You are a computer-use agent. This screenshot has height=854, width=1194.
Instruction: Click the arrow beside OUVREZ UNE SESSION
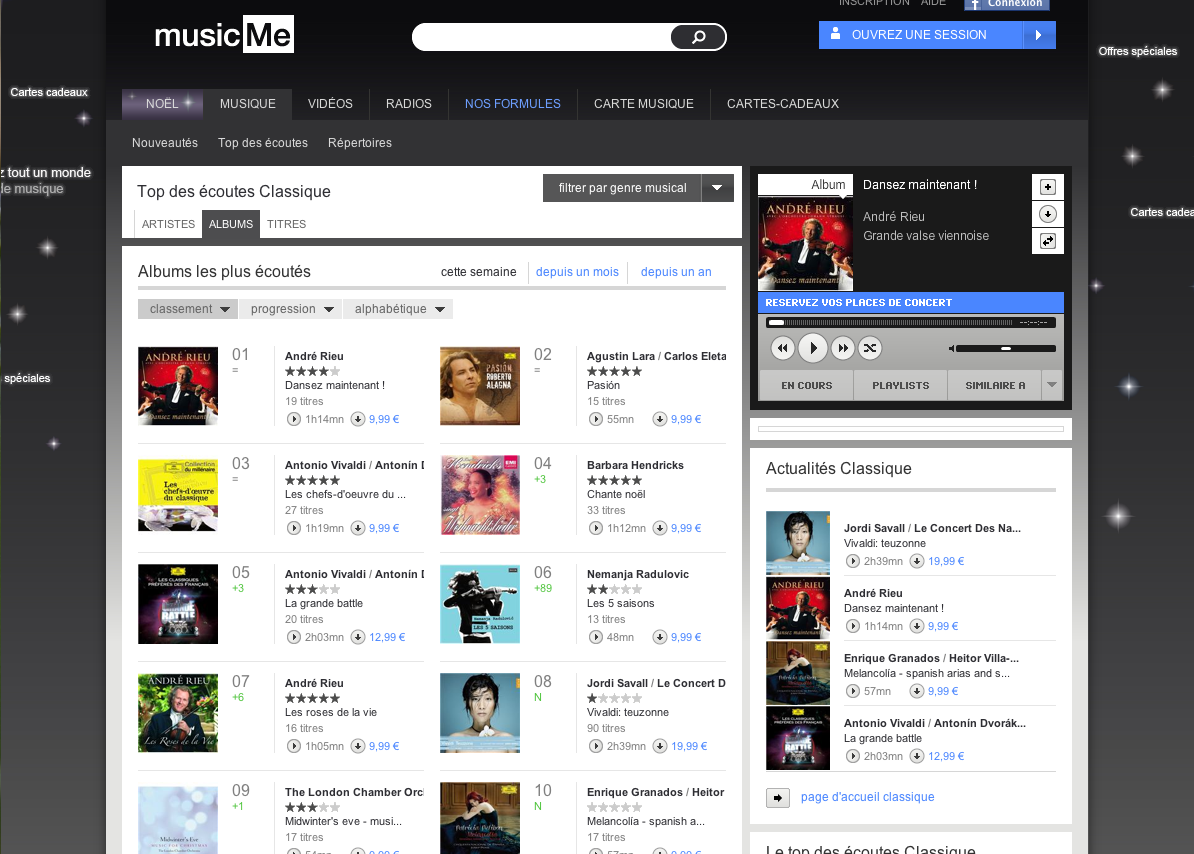(x=1039, y=35)
